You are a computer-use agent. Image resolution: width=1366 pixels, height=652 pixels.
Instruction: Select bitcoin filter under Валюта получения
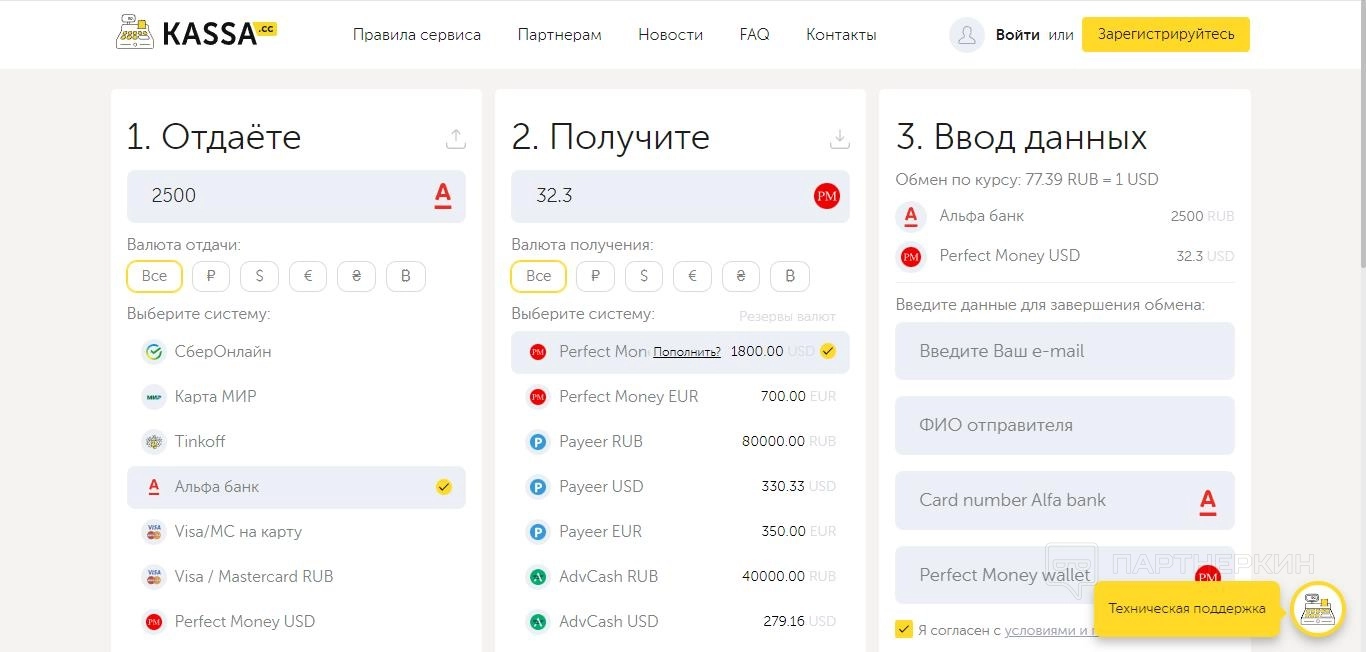(790, 276)
